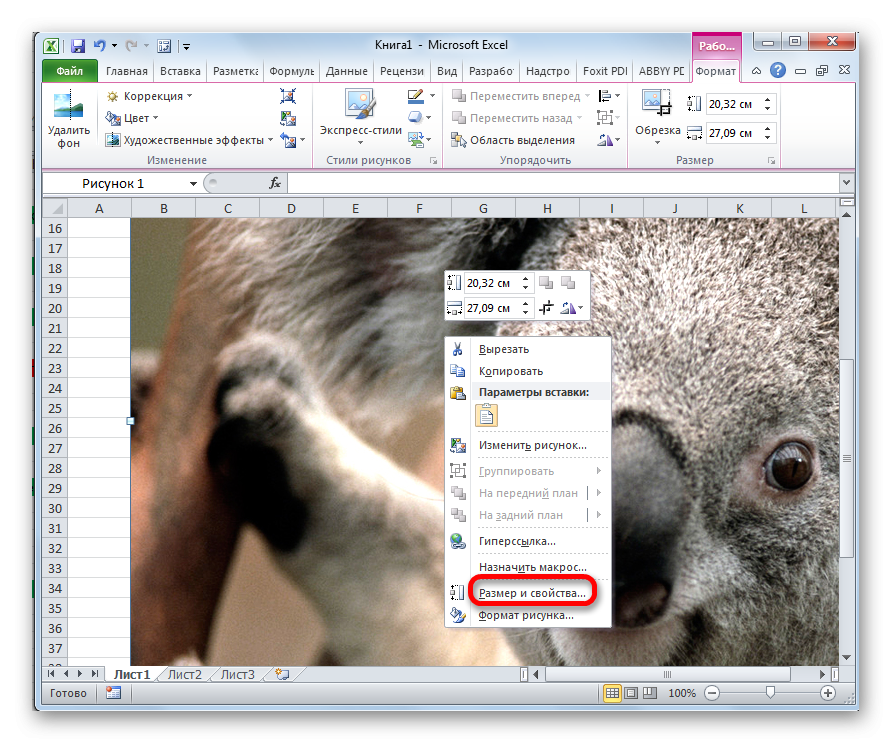891x743 pixels.
Task: Switch to Normal view in status bar
Action: coord(612,693)
